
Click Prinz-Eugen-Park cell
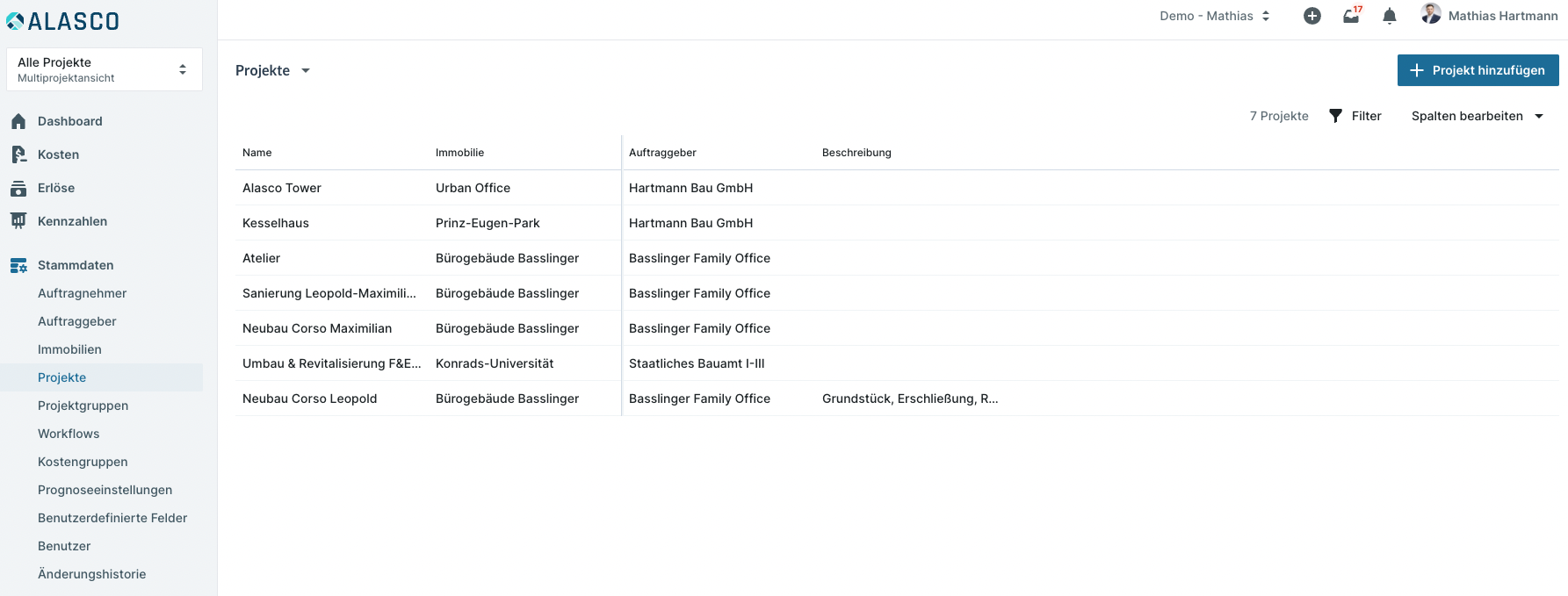click(x=488, y=223)
